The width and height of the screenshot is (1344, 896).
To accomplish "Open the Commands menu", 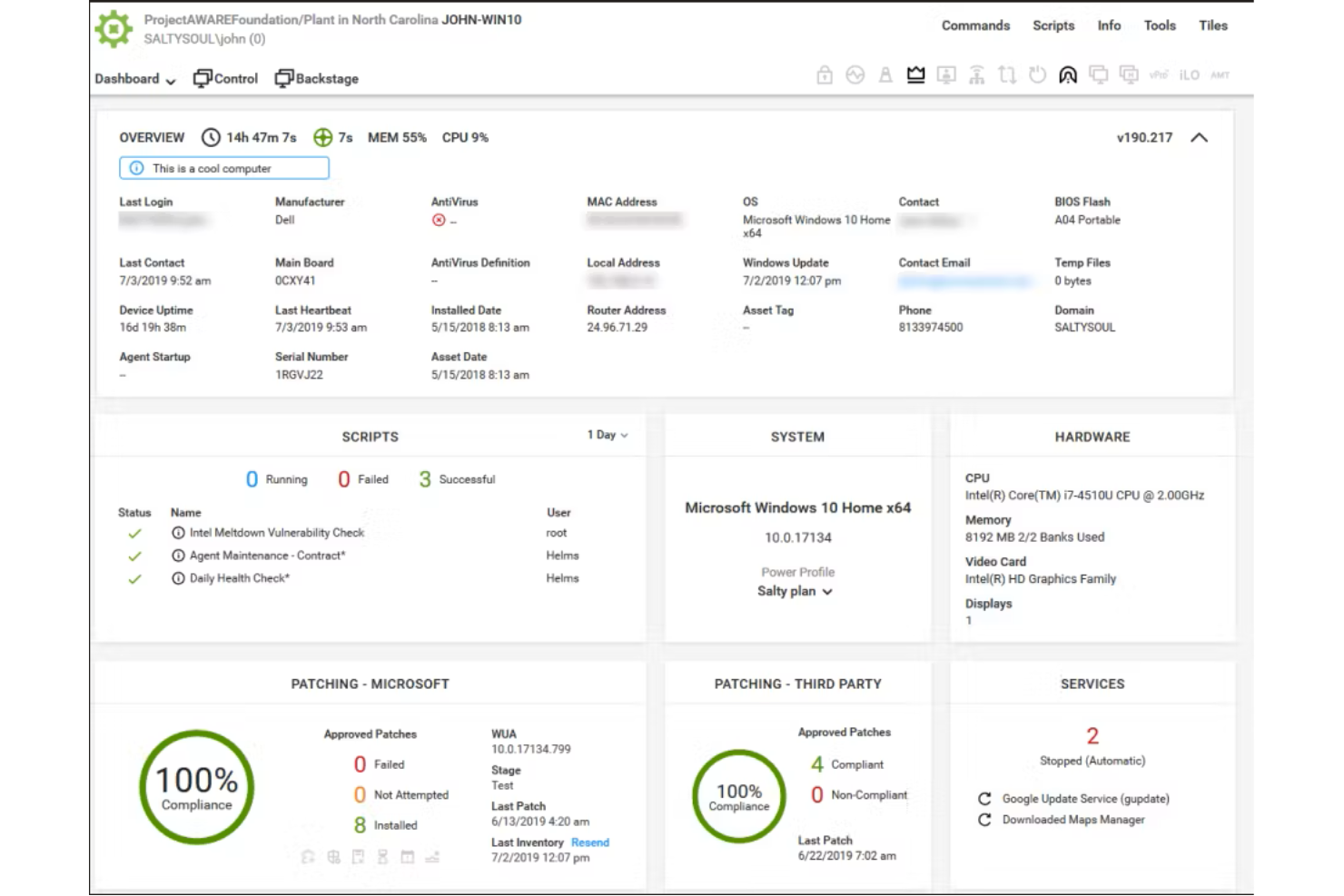I will coord(975,25).
